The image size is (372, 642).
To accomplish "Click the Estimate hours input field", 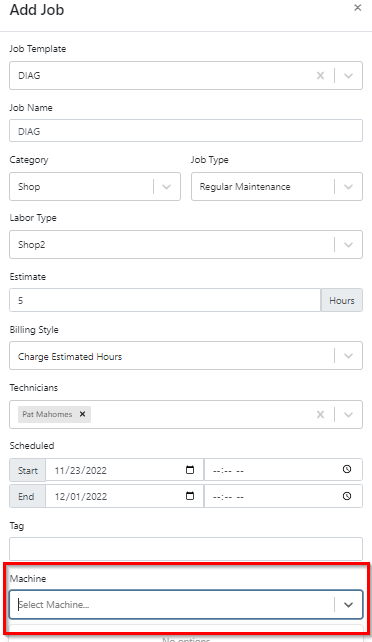I will (165, 300).
